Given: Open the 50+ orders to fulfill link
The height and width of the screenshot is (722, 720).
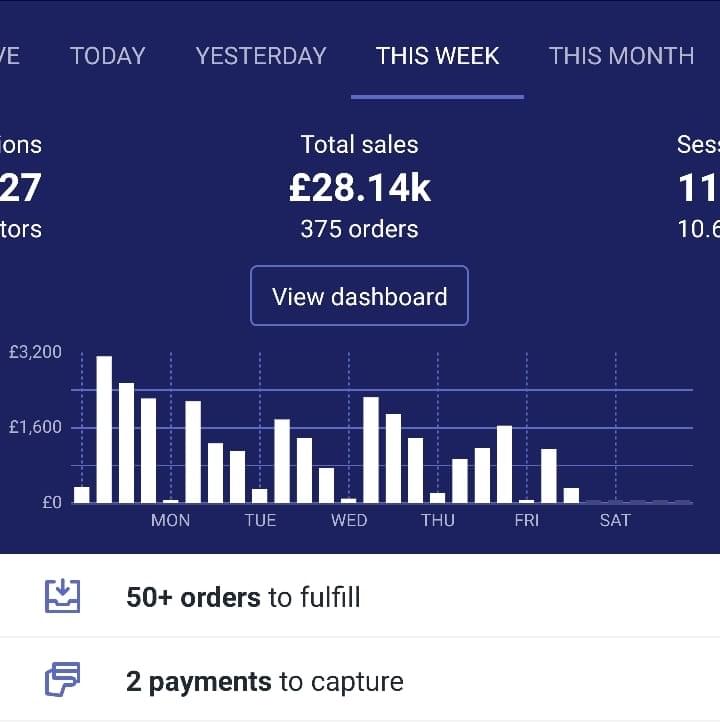Looking at the screenshot, I should point(243,598).
